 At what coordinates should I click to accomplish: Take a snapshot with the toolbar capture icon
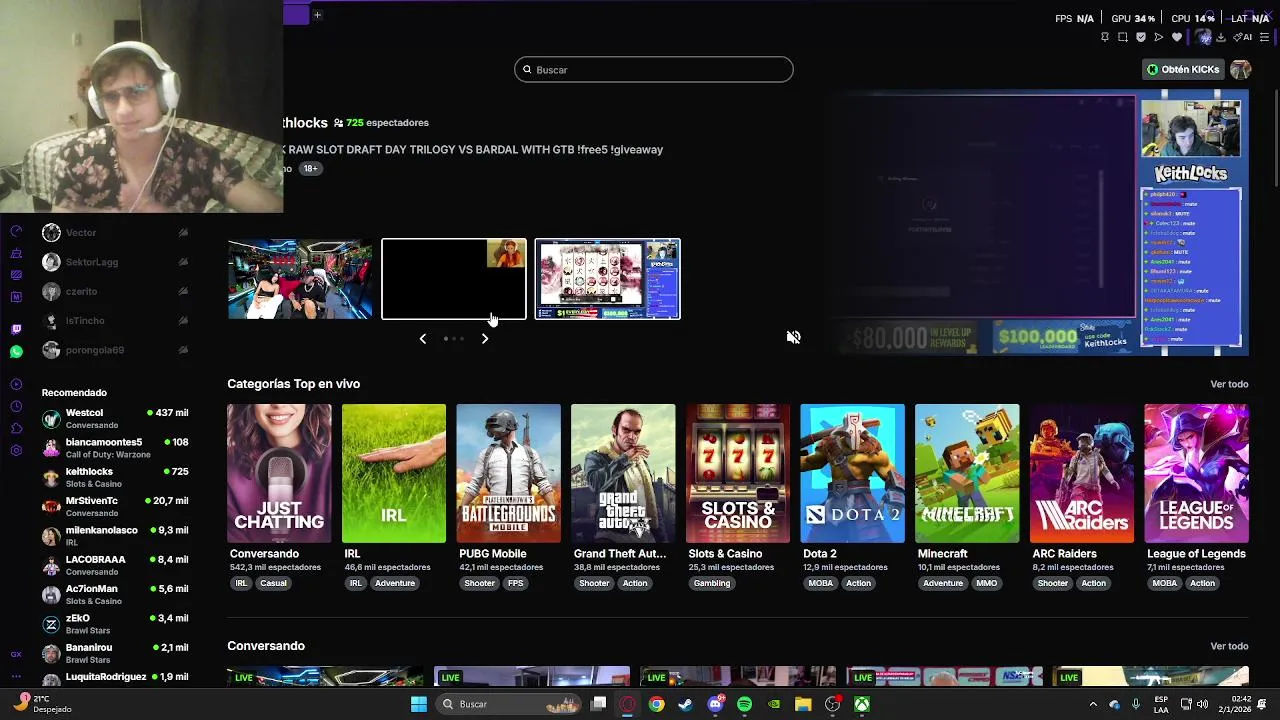tap(1123, 37)
